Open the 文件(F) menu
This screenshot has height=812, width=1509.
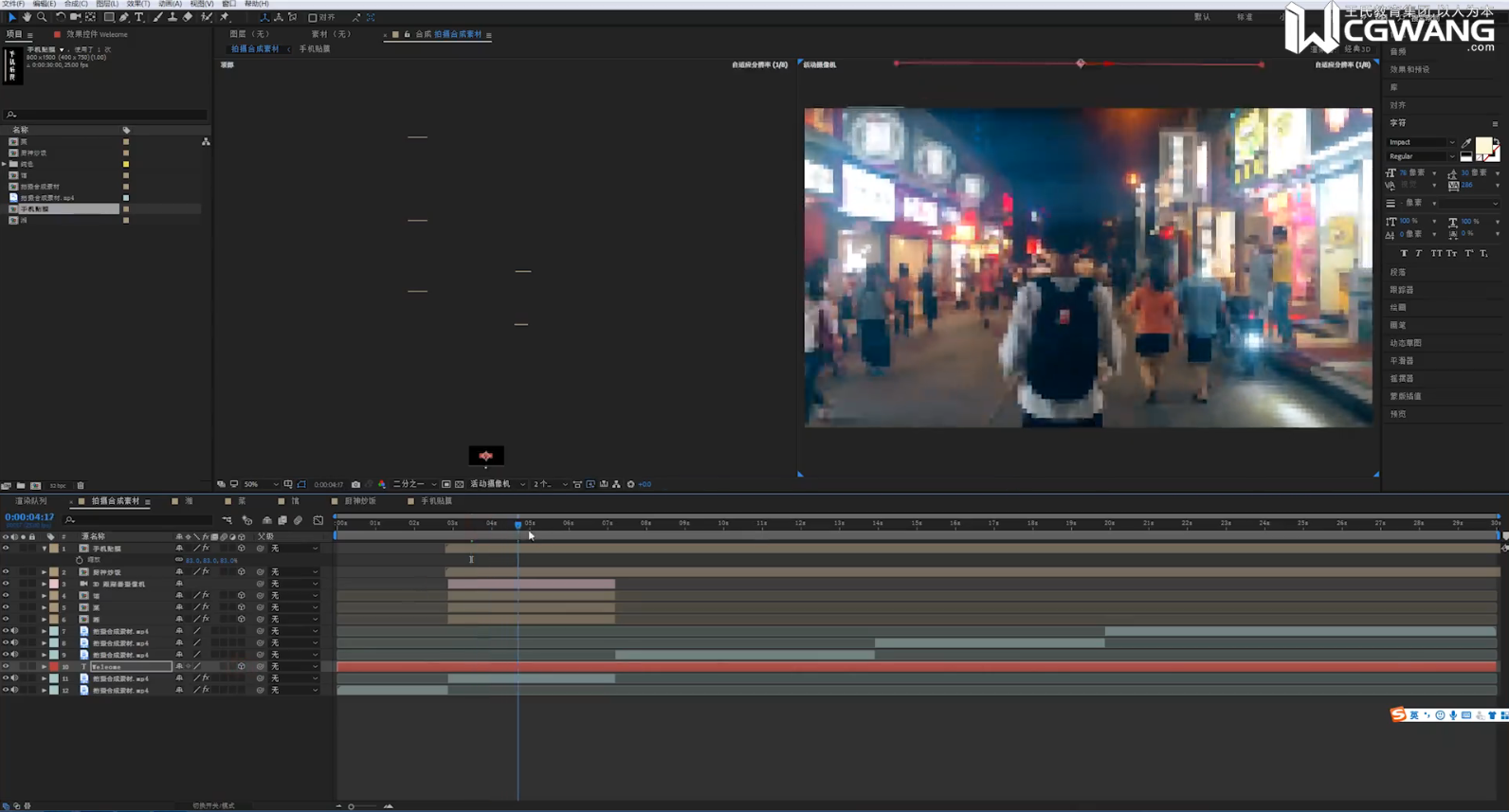tap(13, 4)
